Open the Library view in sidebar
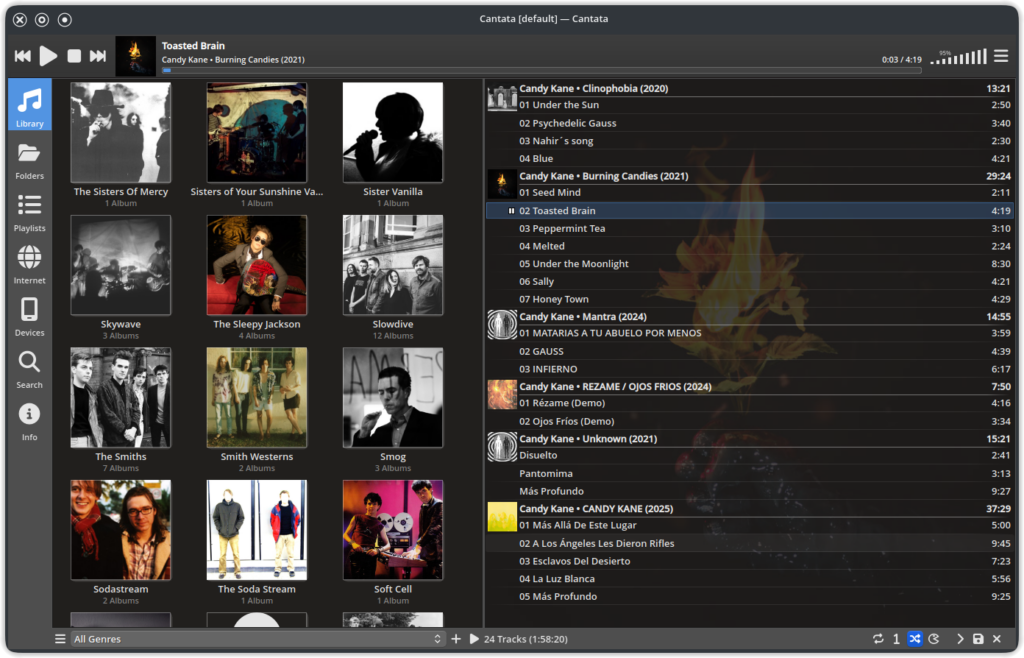This screenshot has height=658, width=1024. coord(30,105)
